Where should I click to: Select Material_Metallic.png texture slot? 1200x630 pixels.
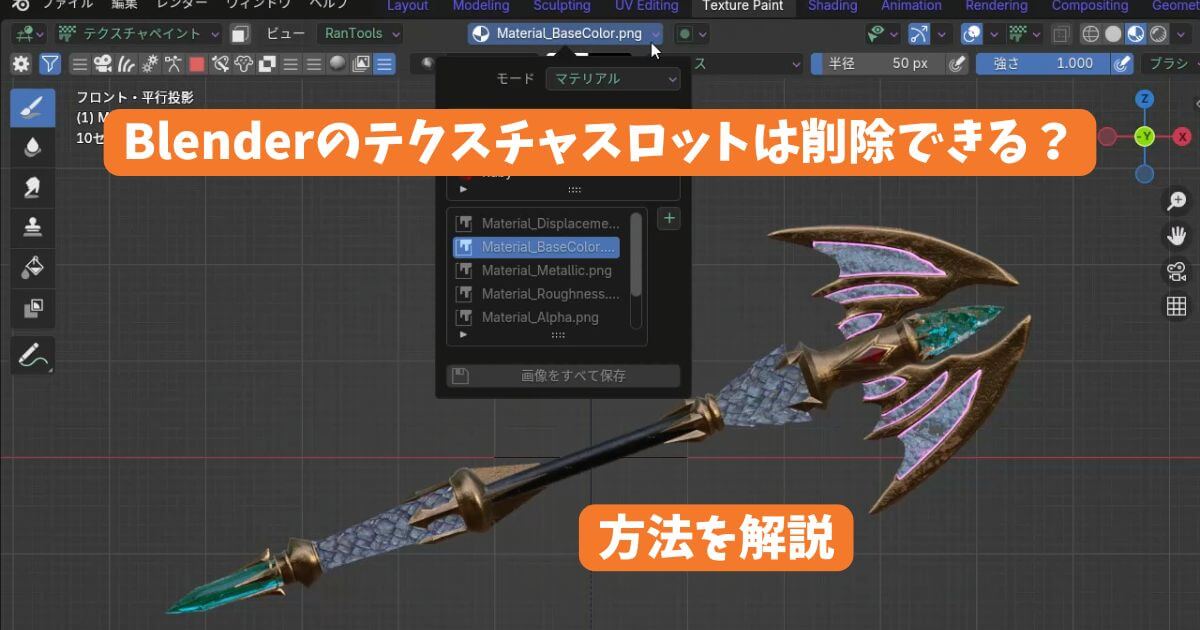coord(537,270)
